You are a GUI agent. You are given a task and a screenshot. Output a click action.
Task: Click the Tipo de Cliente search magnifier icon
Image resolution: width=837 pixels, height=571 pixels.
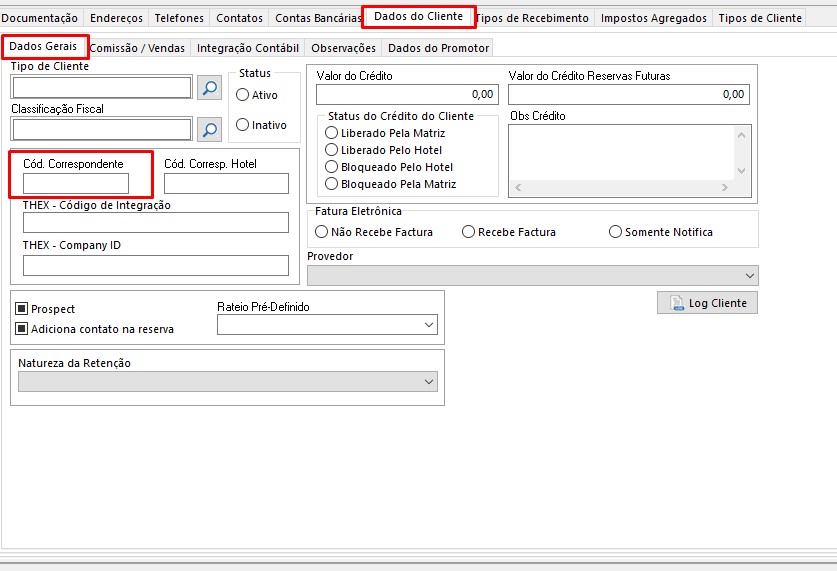coord(209,88)
